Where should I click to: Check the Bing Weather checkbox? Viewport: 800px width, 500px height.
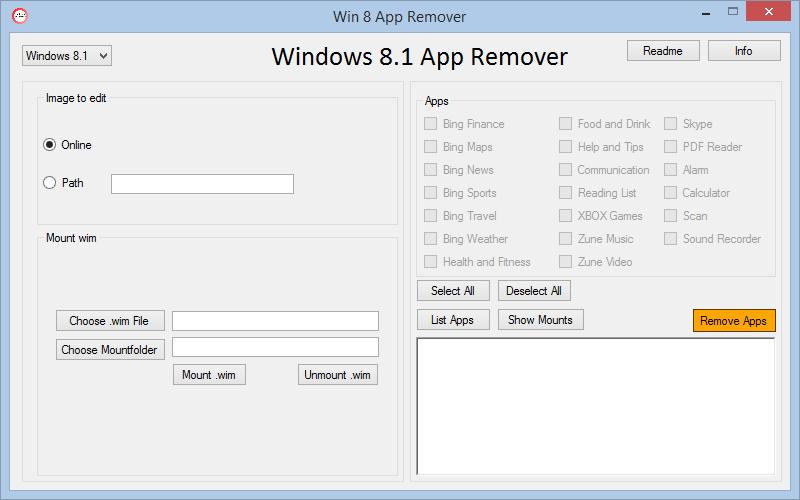431,239
